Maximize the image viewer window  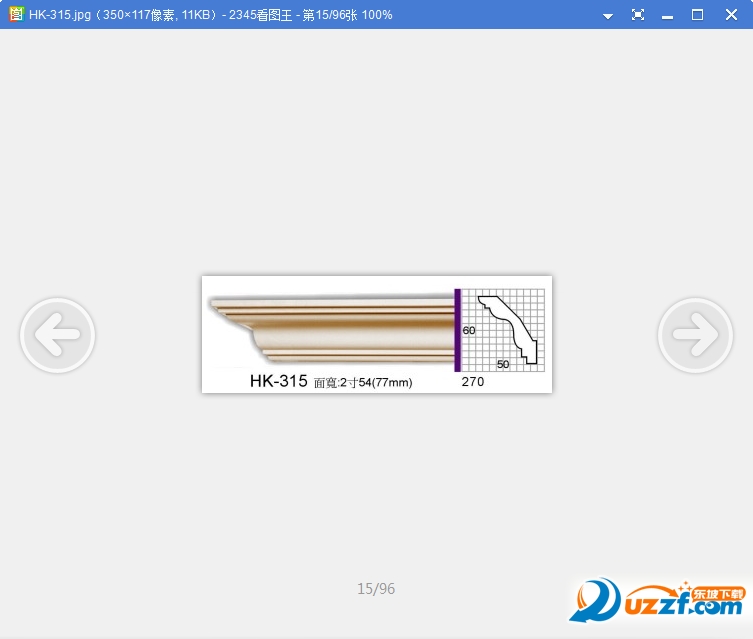(x=697, y=15)
